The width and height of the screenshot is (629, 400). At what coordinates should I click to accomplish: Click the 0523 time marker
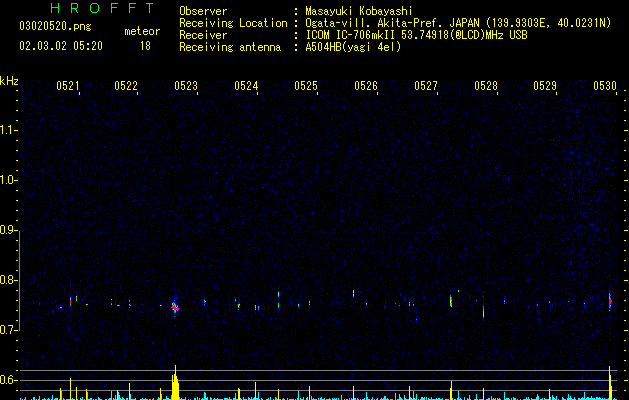click(x=186, y=86)
